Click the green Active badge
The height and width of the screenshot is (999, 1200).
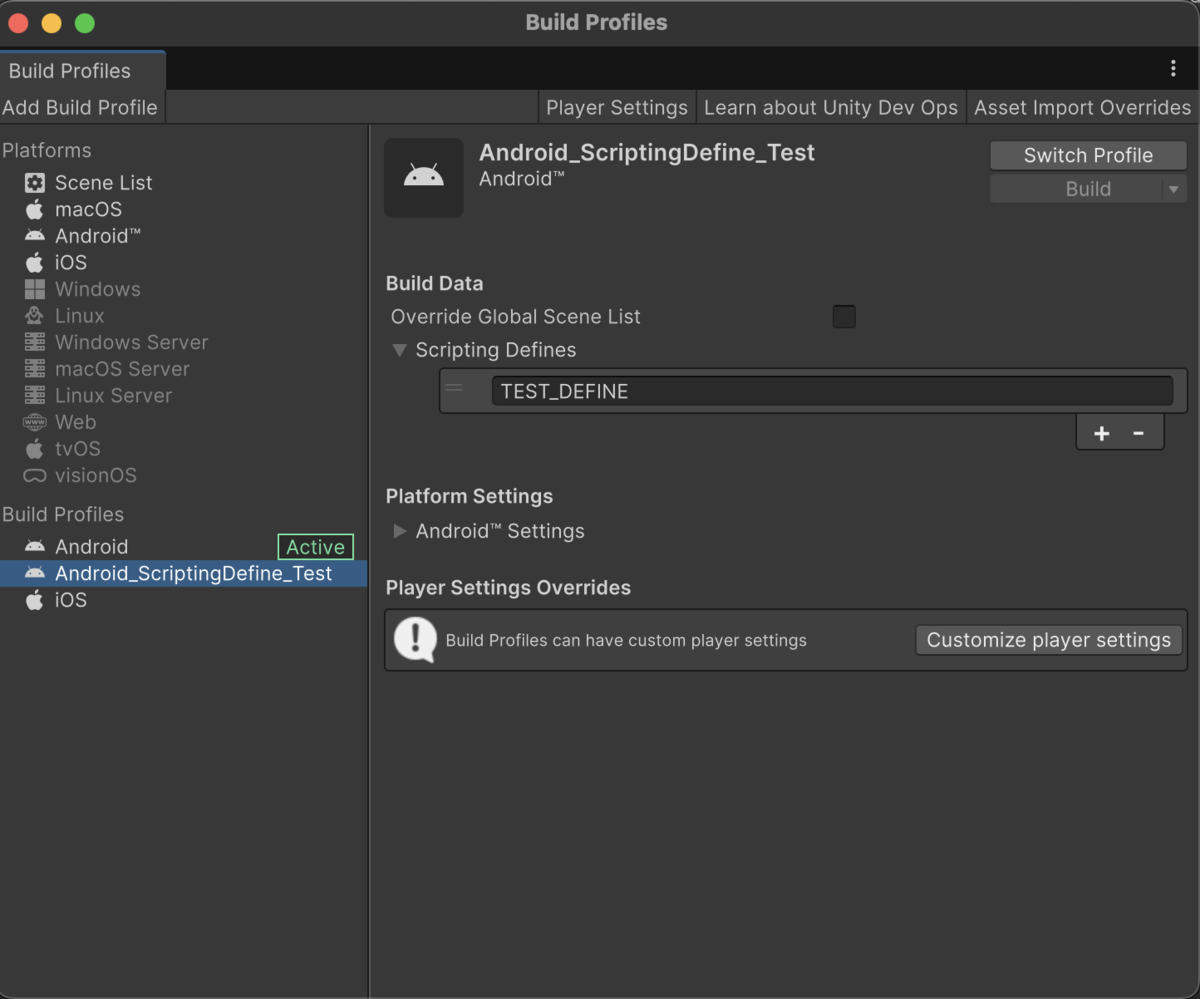click(315, 547)
